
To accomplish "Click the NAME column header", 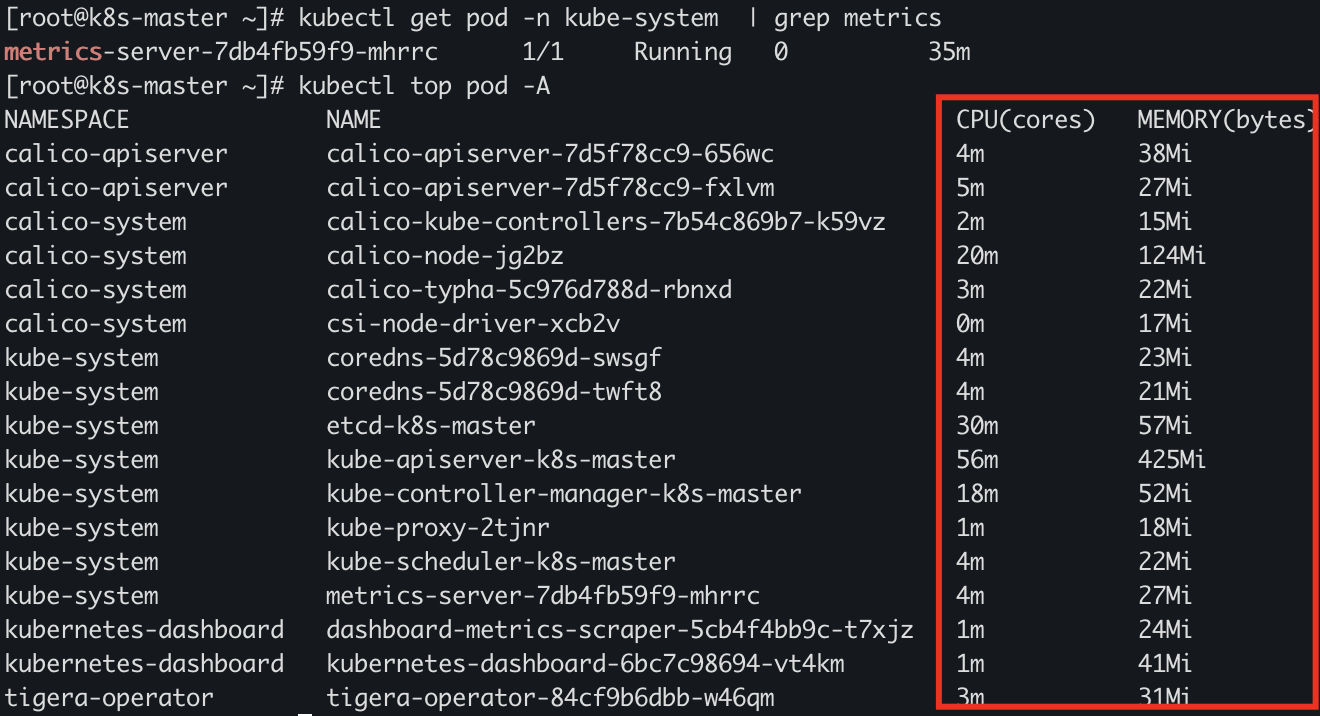I will click(353, 120).
